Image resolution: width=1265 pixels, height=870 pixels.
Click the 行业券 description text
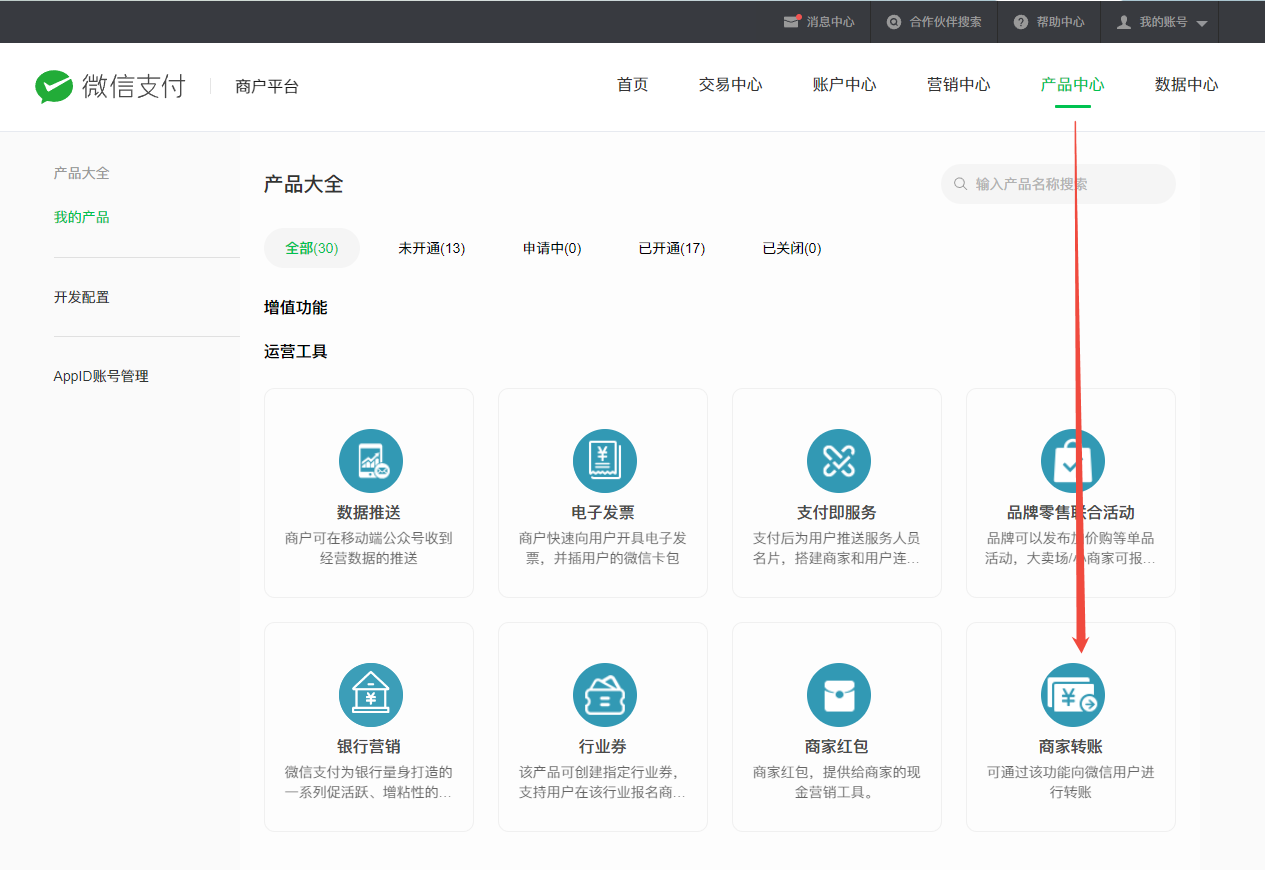tap(603, 782)
